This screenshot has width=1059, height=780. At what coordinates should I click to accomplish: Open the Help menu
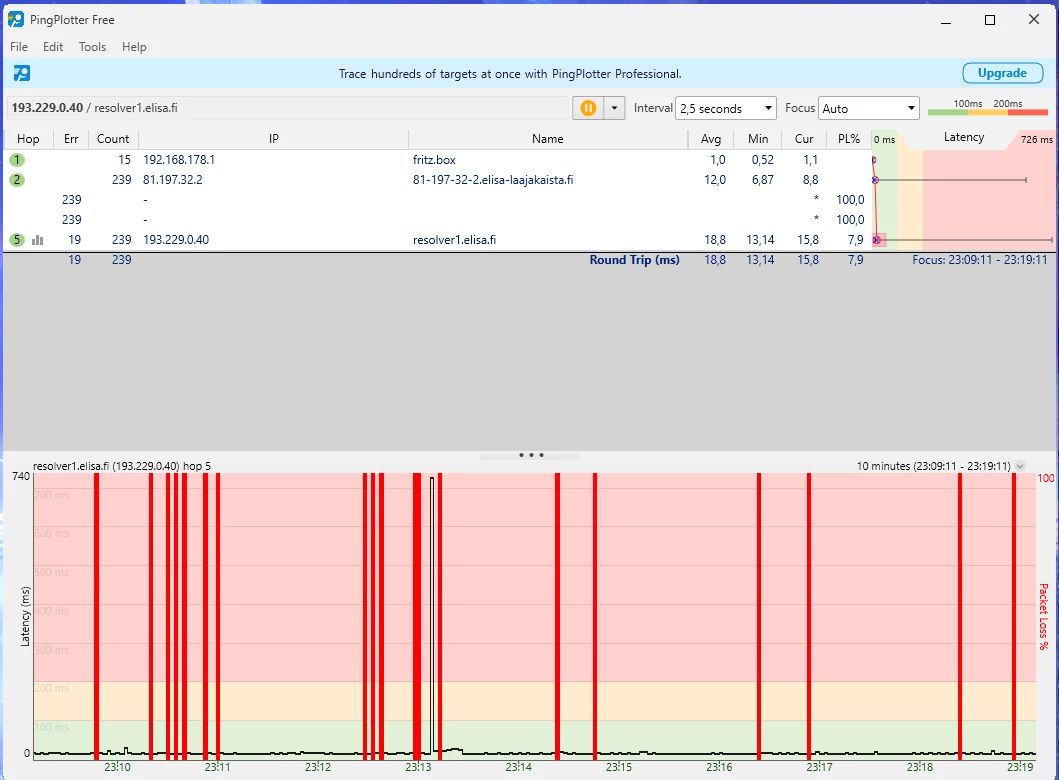tap(134, 47)
